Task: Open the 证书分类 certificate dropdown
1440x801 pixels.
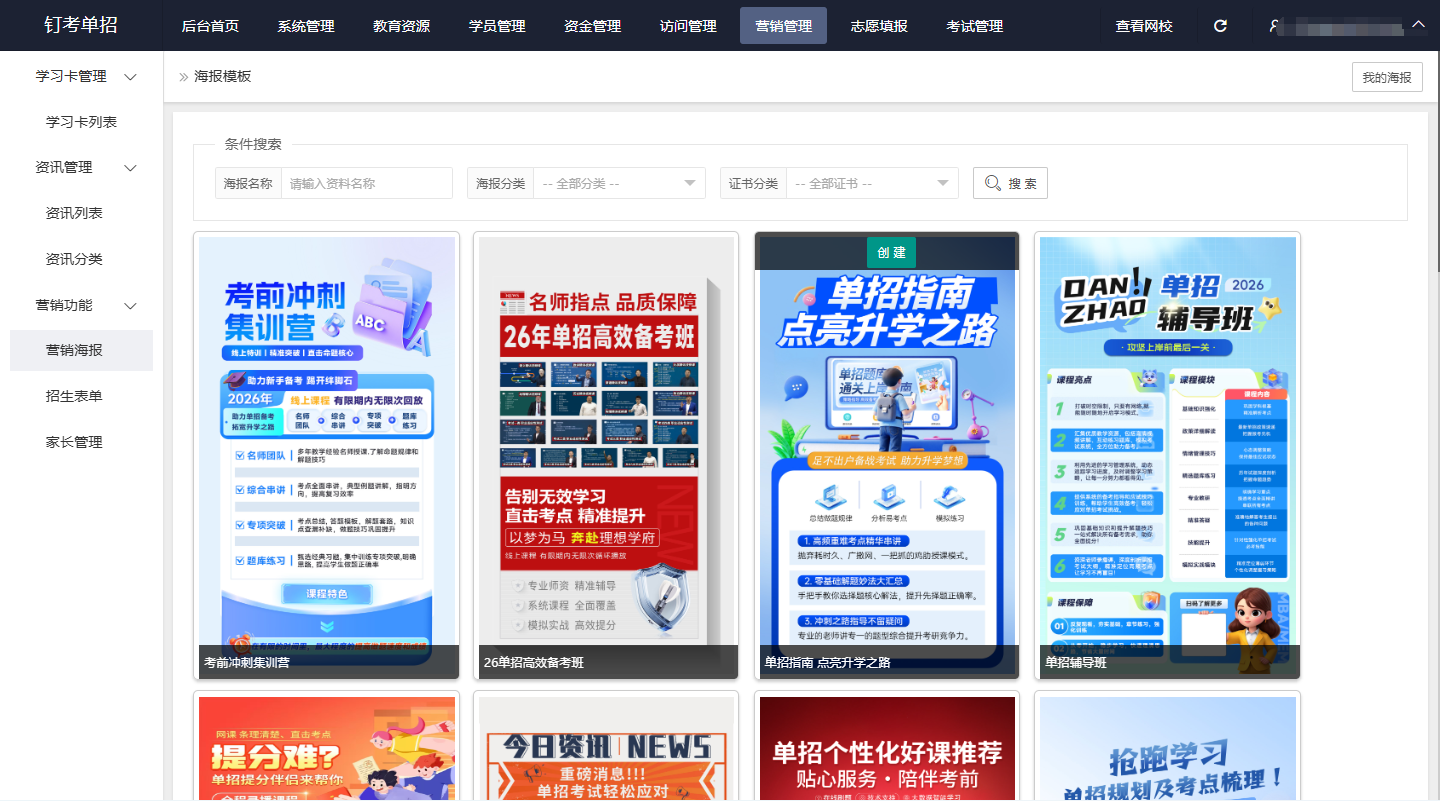Action: 872,183
